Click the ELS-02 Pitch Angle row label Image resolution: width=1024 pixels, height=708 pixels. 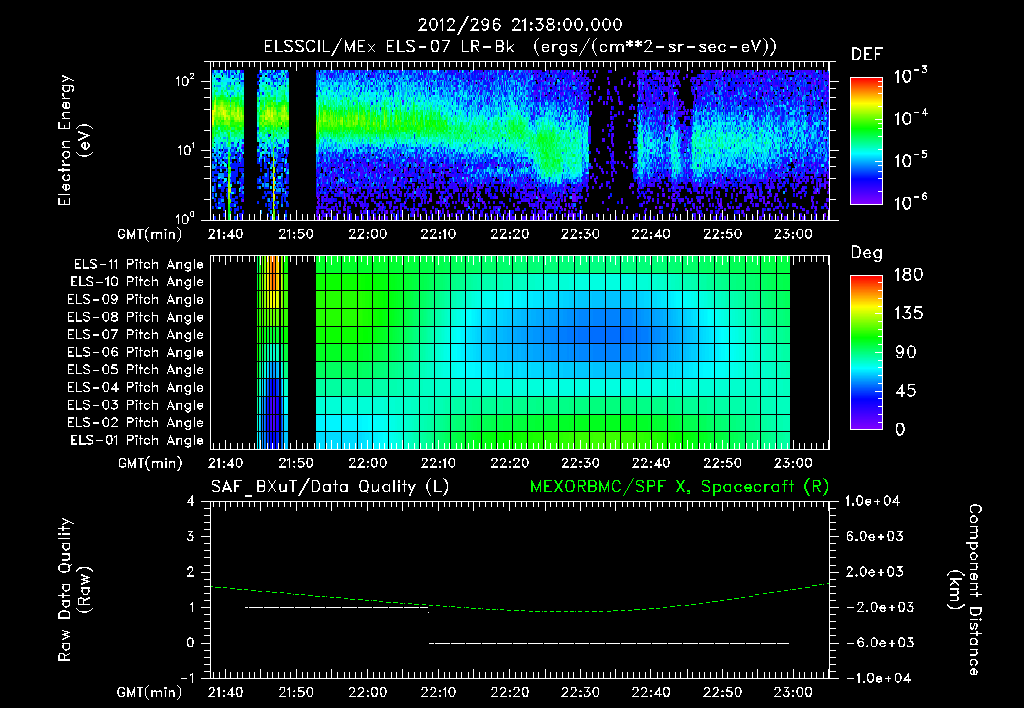(136, 423)
